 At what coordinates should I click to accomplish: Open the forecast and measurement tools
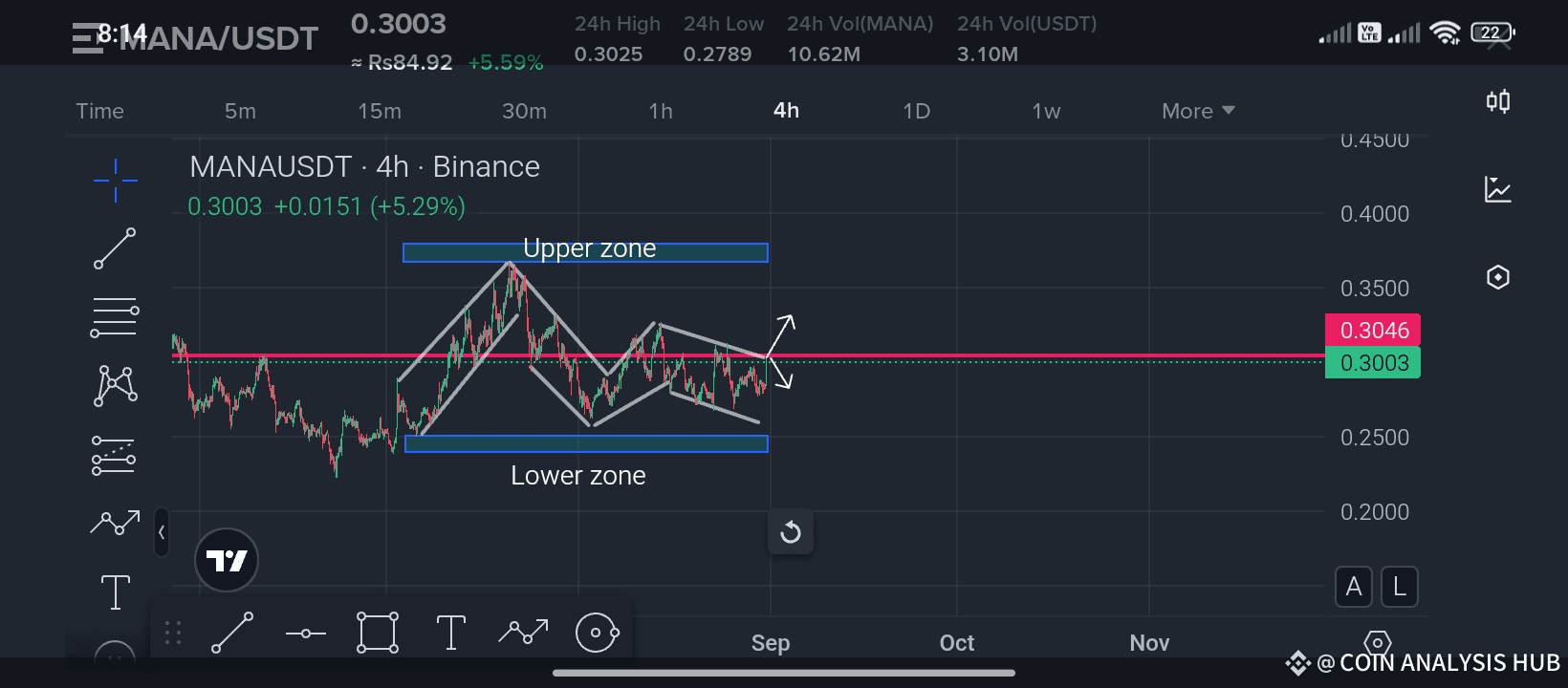coord(114,456)
